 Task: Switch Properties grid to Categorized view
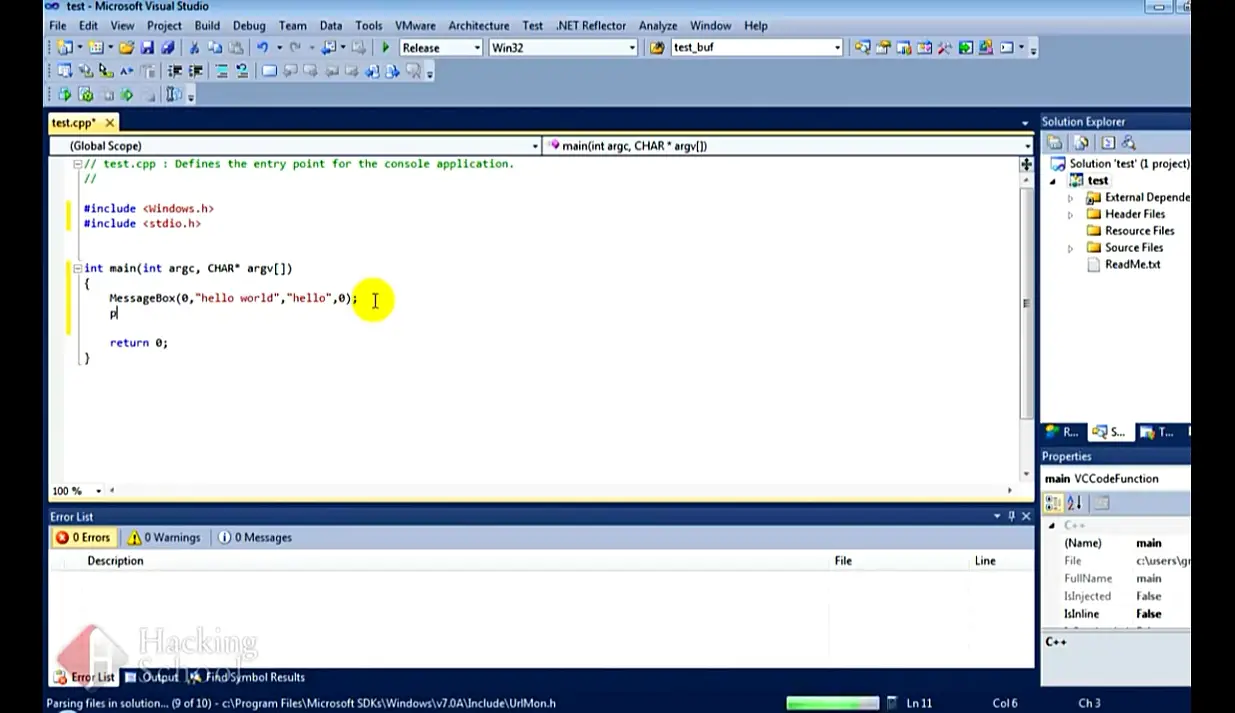point(1054,503)
